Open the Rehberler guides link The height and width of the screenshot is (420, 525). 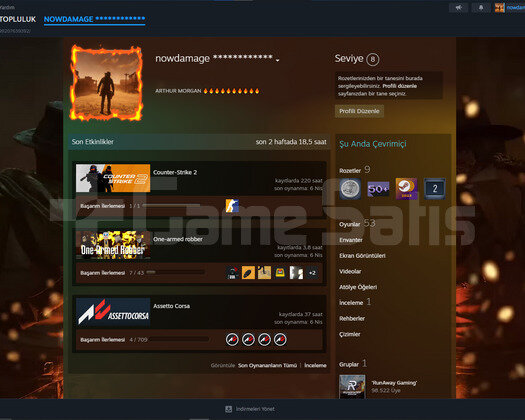(352, 319)
